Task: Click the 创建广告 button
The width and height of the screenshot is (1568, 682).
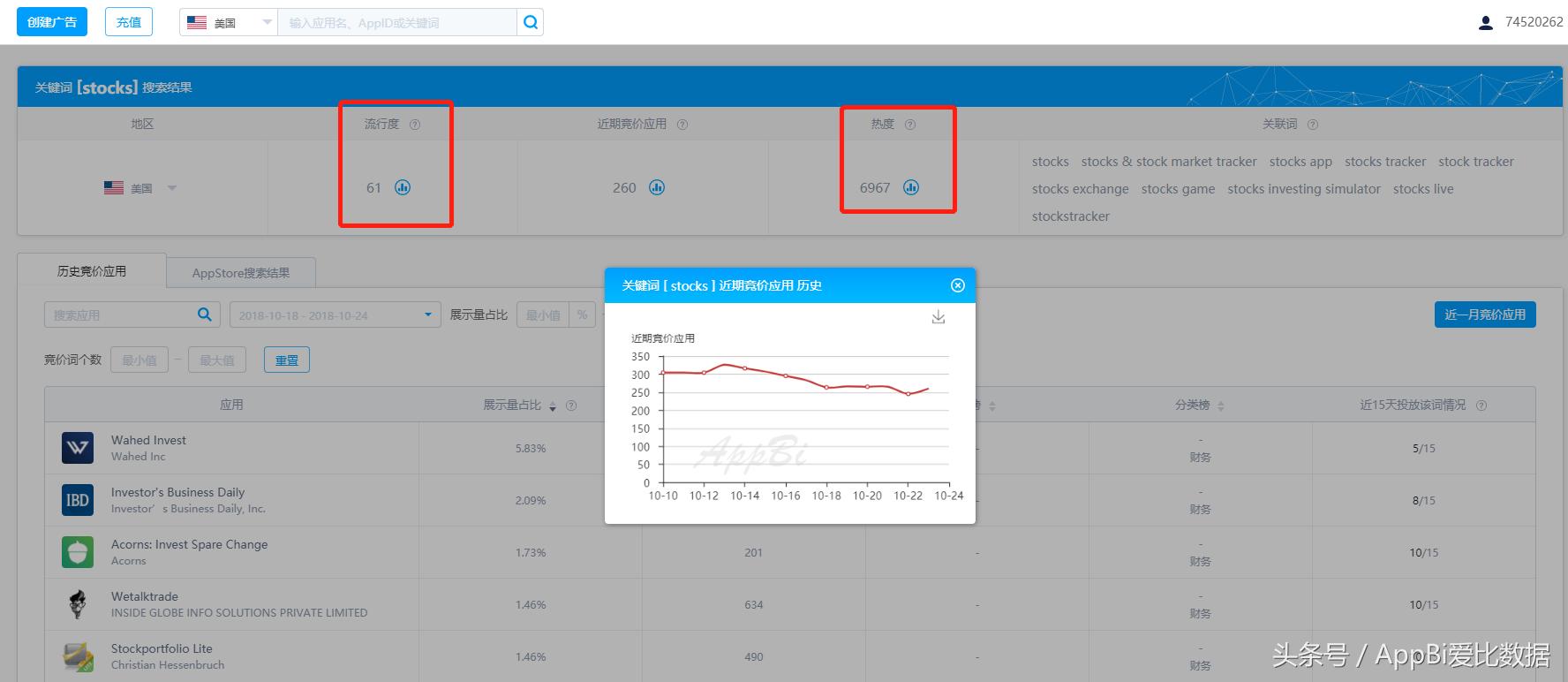Action: [52, 22]
